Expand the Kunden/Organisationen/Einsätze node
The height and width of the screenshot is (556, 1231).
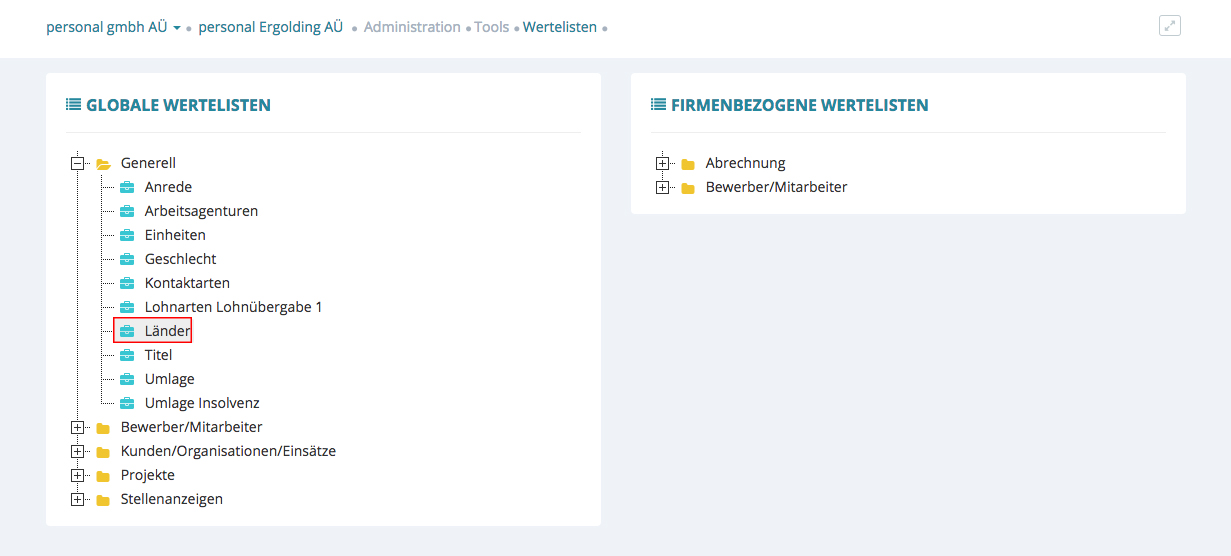[77, 451]
